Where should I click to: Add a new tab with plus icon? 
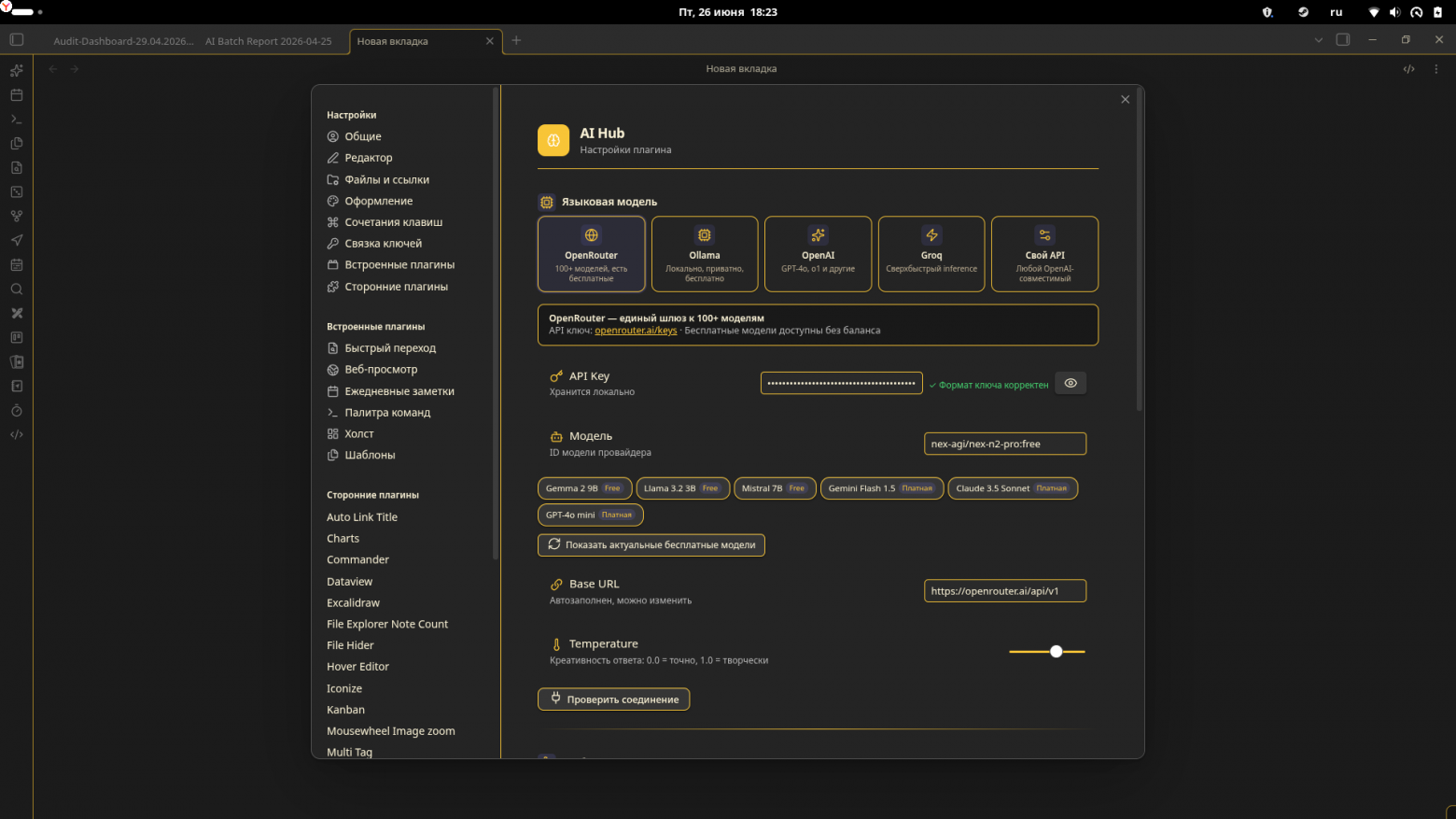[516, 39]
